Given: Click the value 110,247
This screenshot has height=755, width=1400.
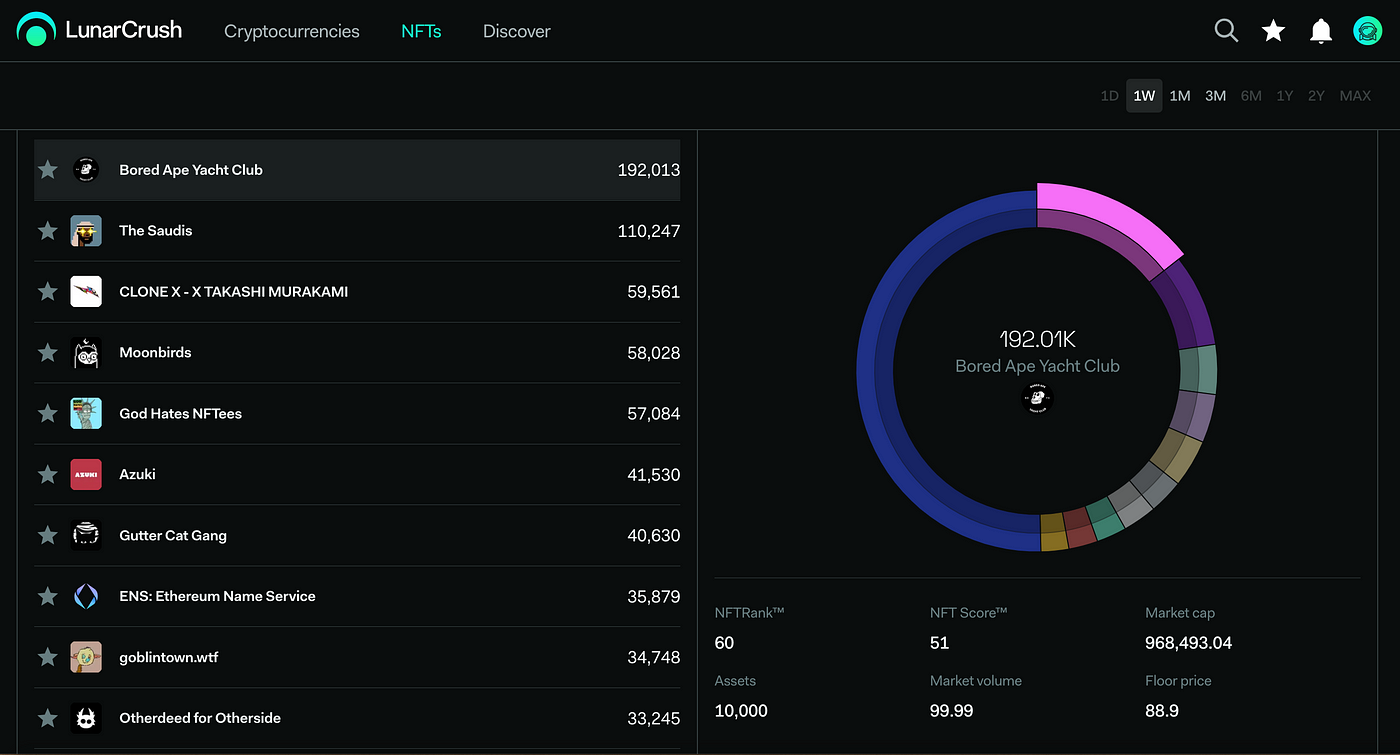Looking at the screenshot, I should 649,231.
